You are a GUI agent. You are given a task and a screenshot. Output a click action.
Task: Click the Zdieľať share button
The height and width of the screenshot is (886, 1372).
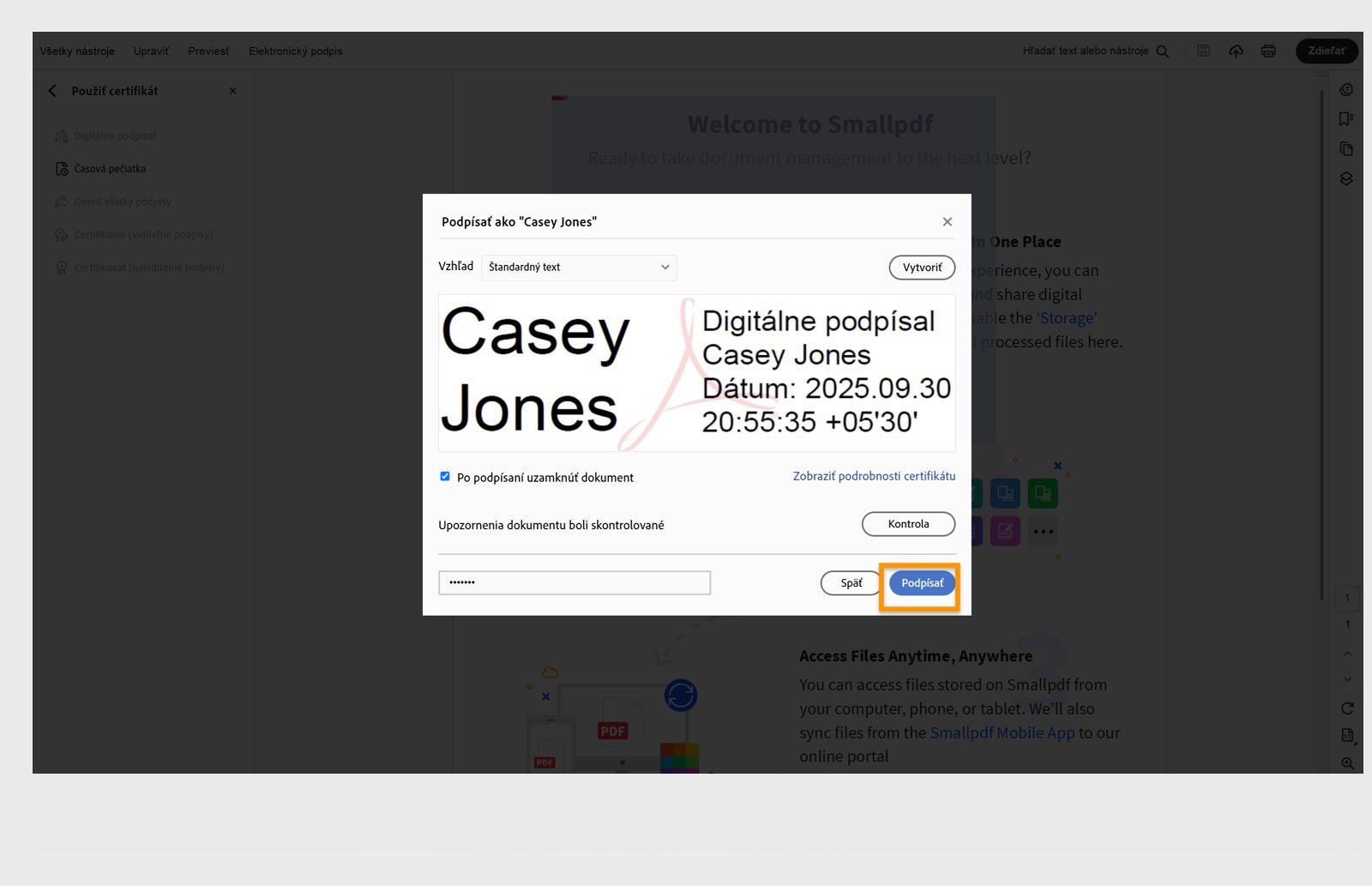[1327, 51]
